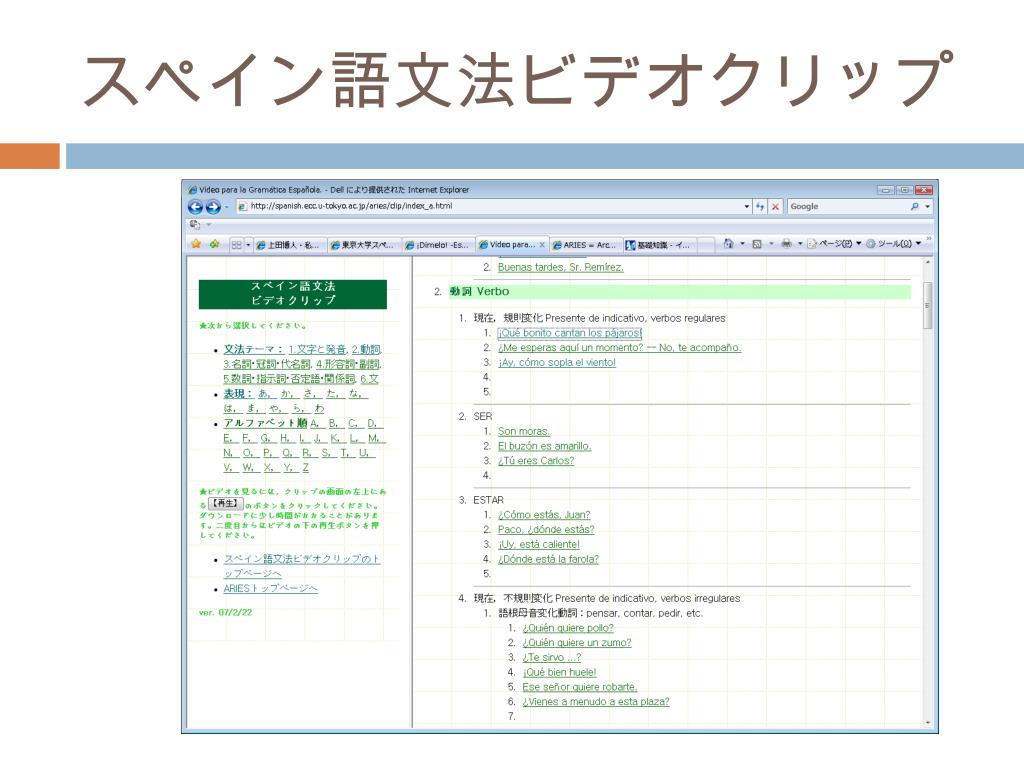Open link Ese señor quiere robarte.
Viewport: 1024px width, 768px height.
pos(579,687)
